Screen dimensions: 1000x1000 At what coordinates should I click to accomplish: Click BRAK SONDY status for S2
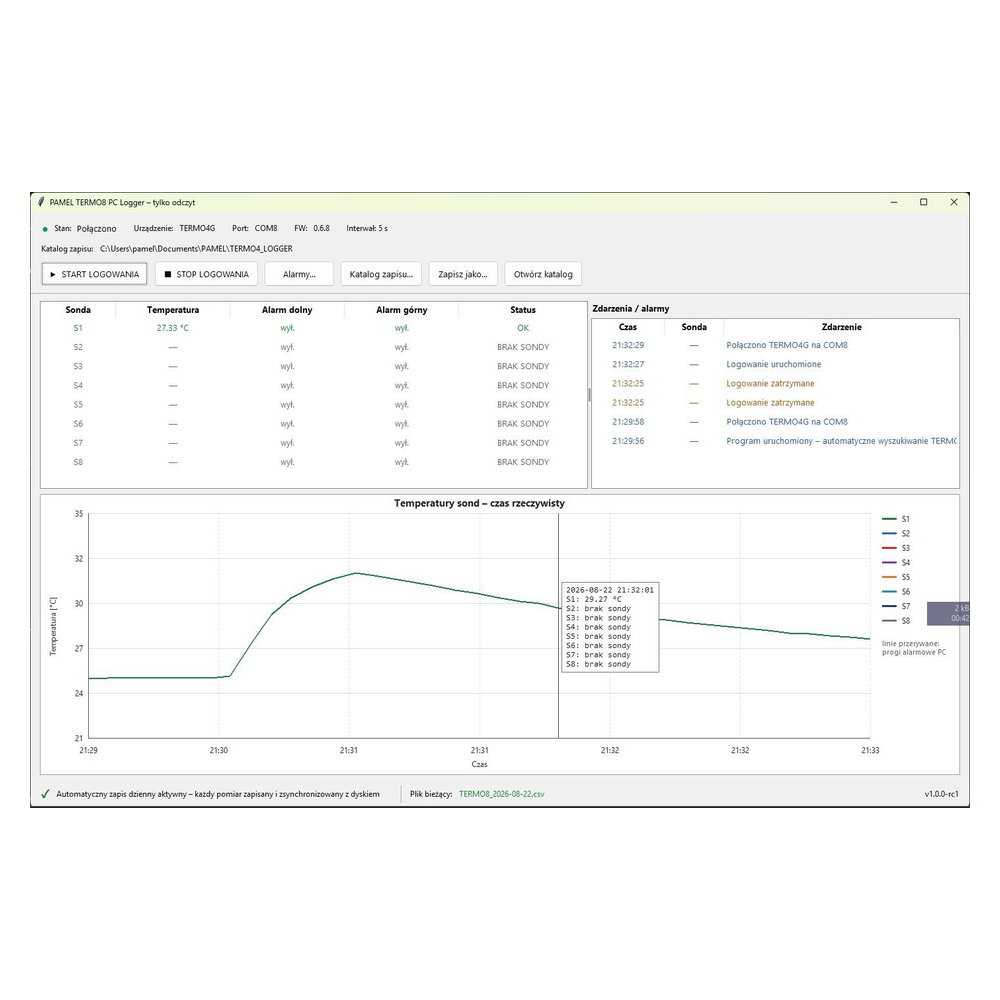click(x=523, y=347)
